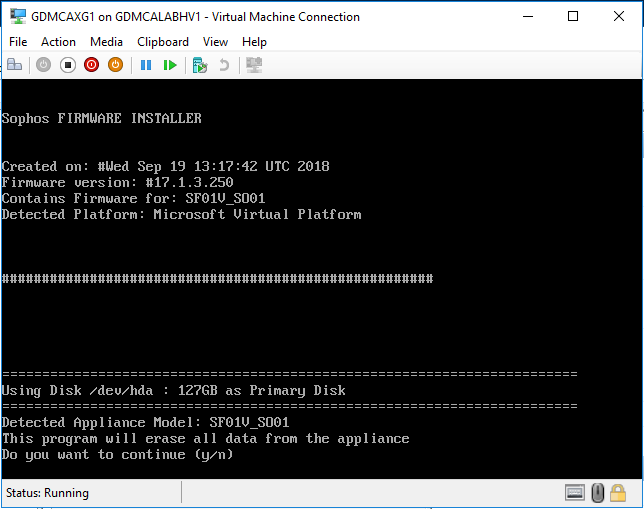The width and height of the screenshot is (644, 509).
Task: Maximize the Virtual Machine Connection window
Action: [x=573, y=16]
